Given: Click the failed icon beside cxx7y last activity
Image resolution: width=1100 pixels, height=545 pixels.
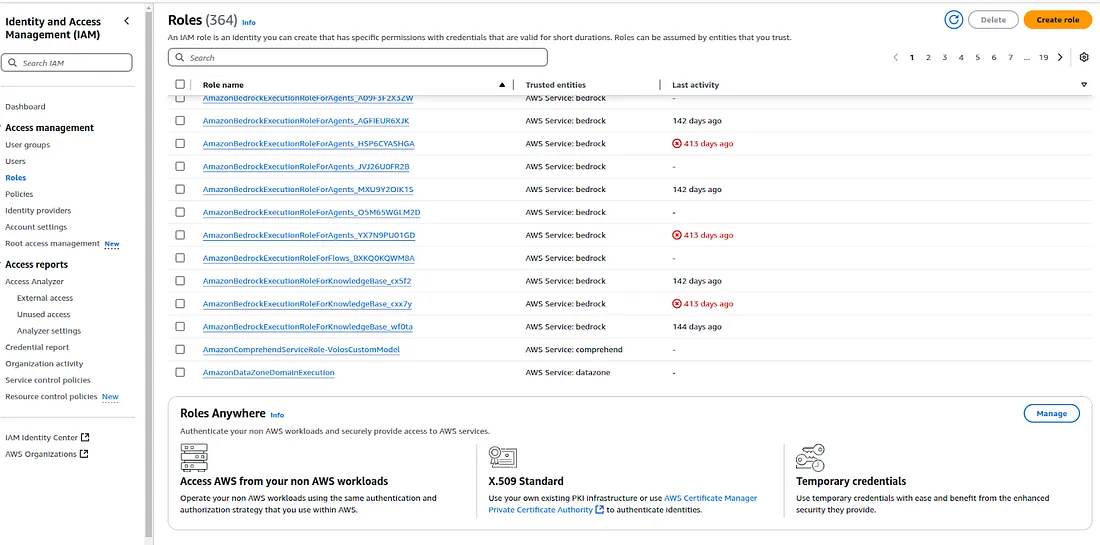Looking at the screenshot, I should click(677, 304).
